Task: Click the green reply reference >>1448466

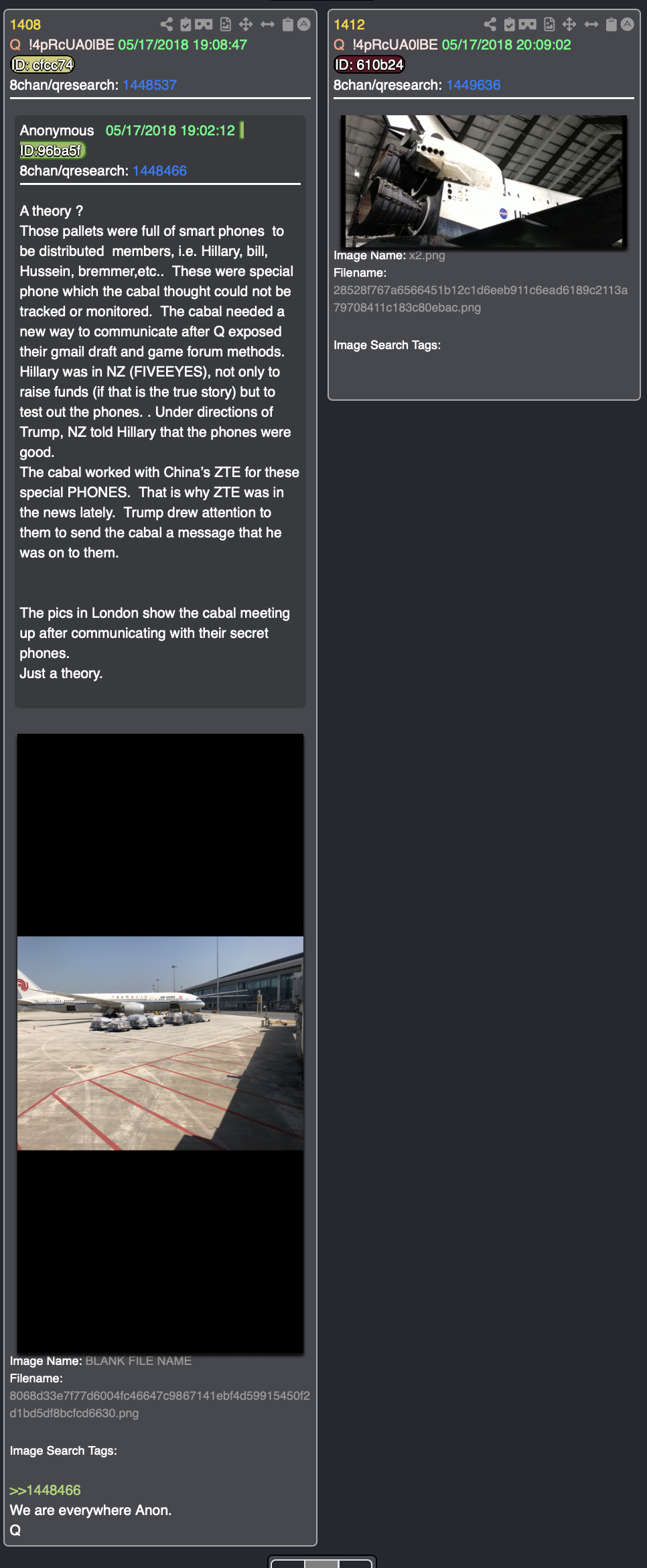Action: (x=45, y=1490)
